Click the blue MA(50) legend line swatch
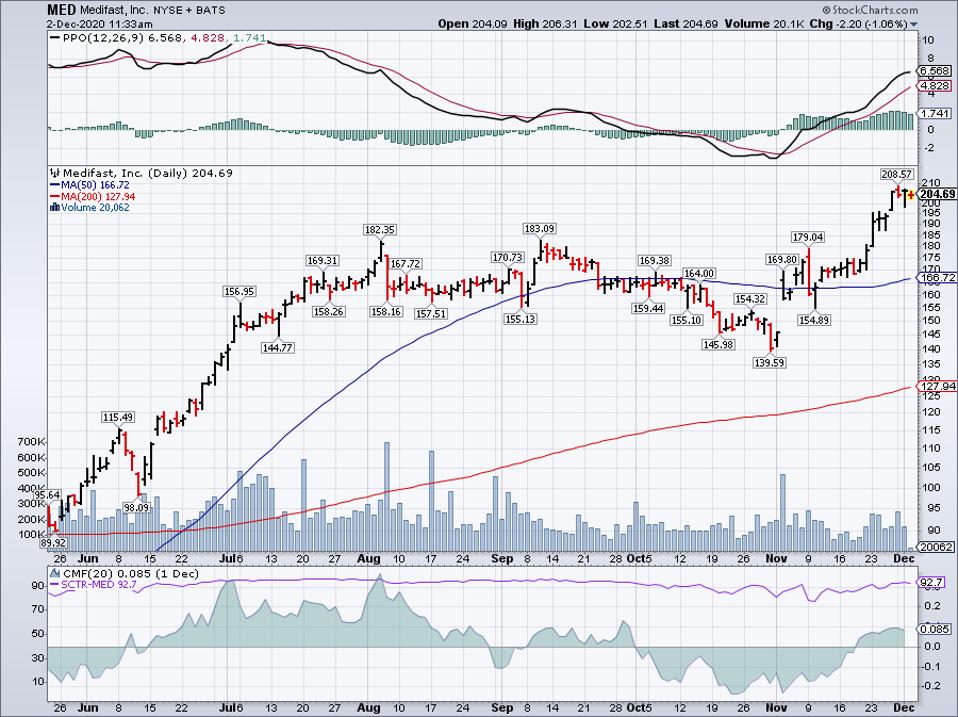This screenshot has height=717, width=958. (55, 184)
